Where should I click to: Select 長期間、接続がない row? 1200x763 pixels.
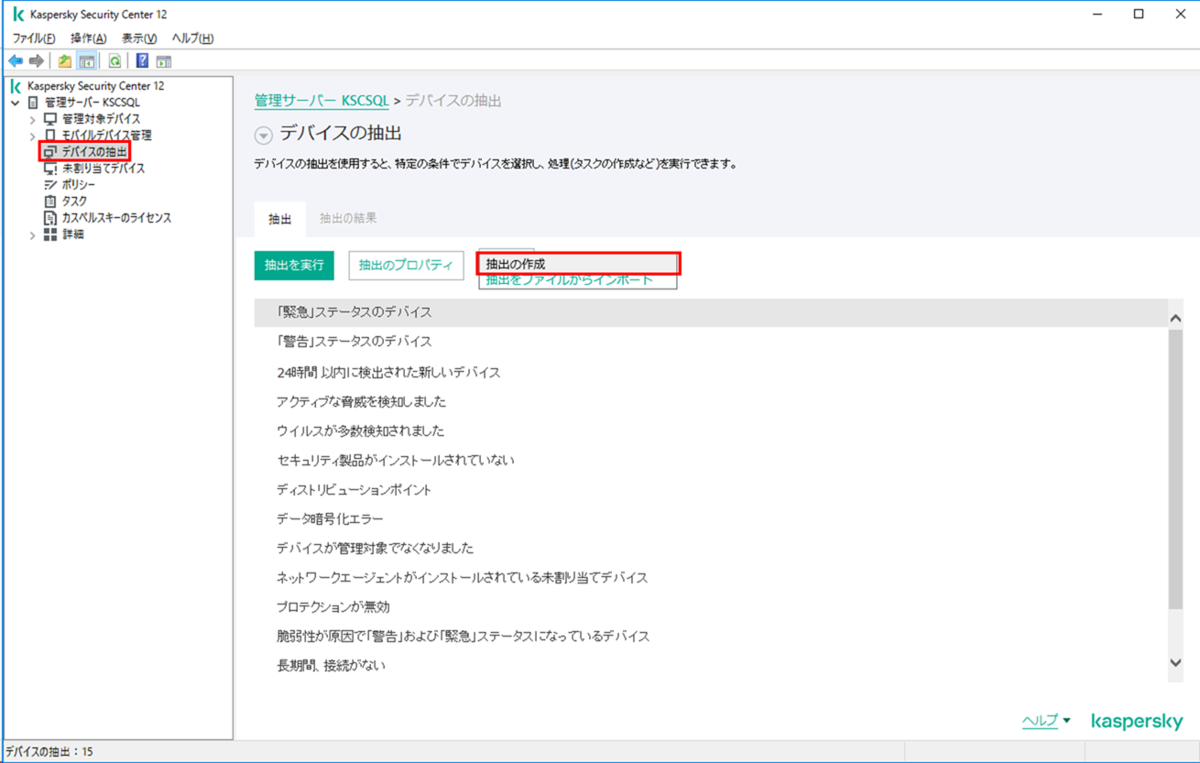pos(711,665)
